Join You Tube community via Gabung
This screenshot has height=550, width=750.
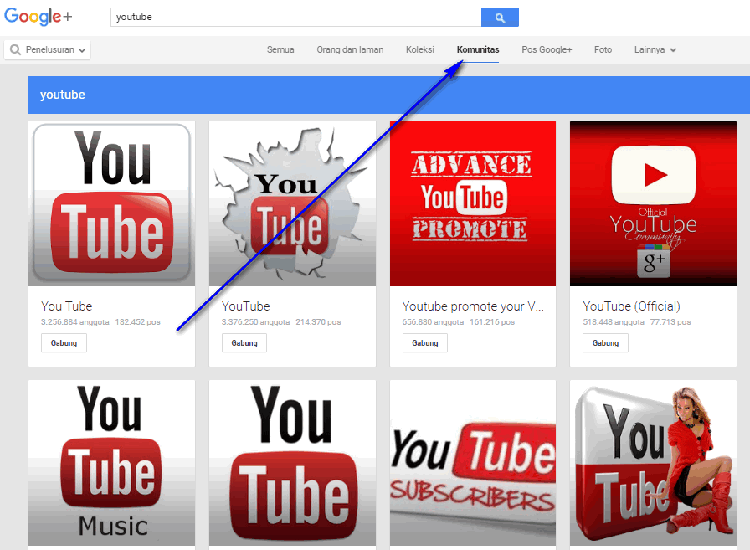[x=64, y=343]
